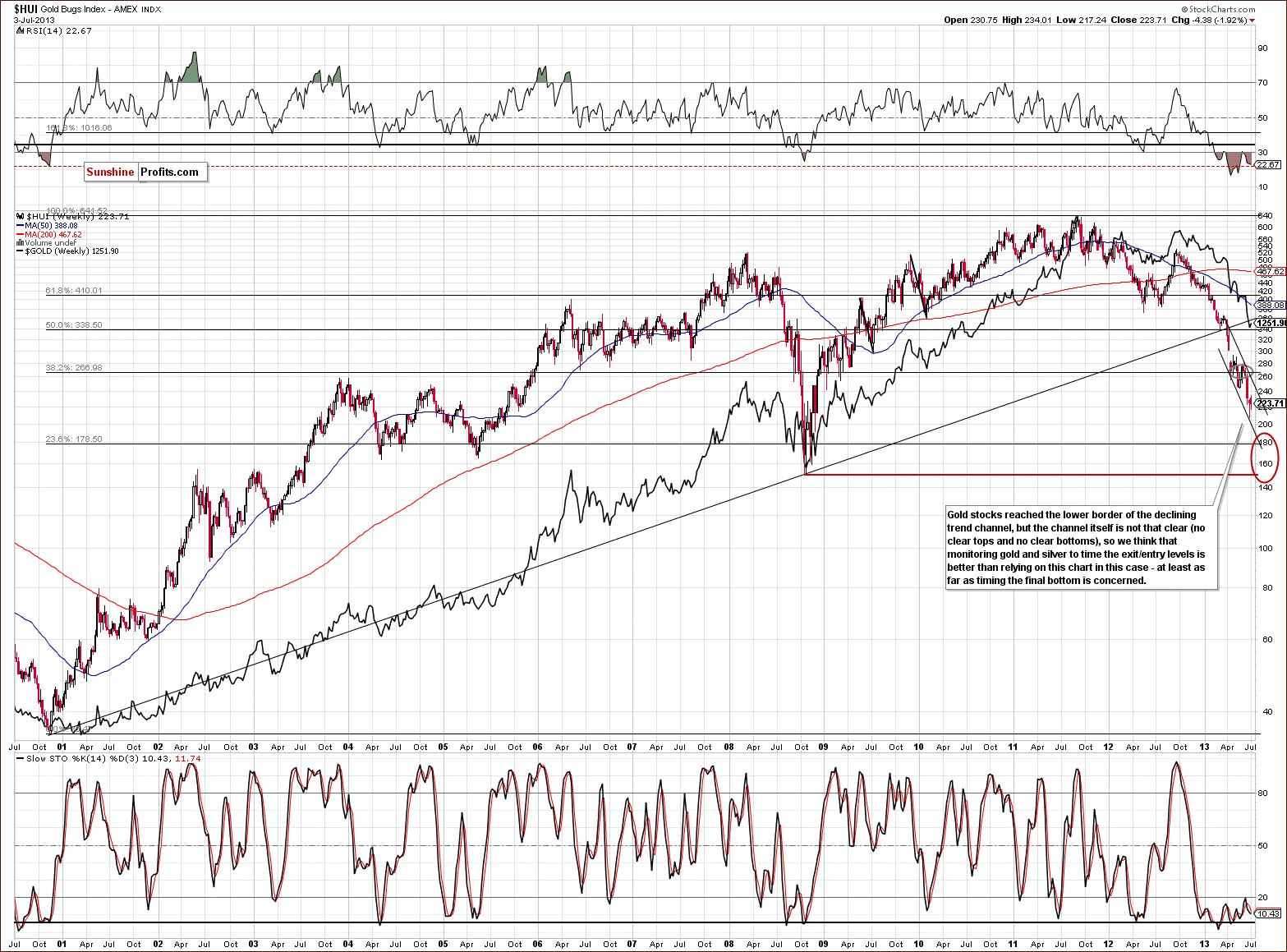The image size is (1287, 952).
Task: Select the $HUI ticker symbol in the title
Action: (x=25, y=9)
